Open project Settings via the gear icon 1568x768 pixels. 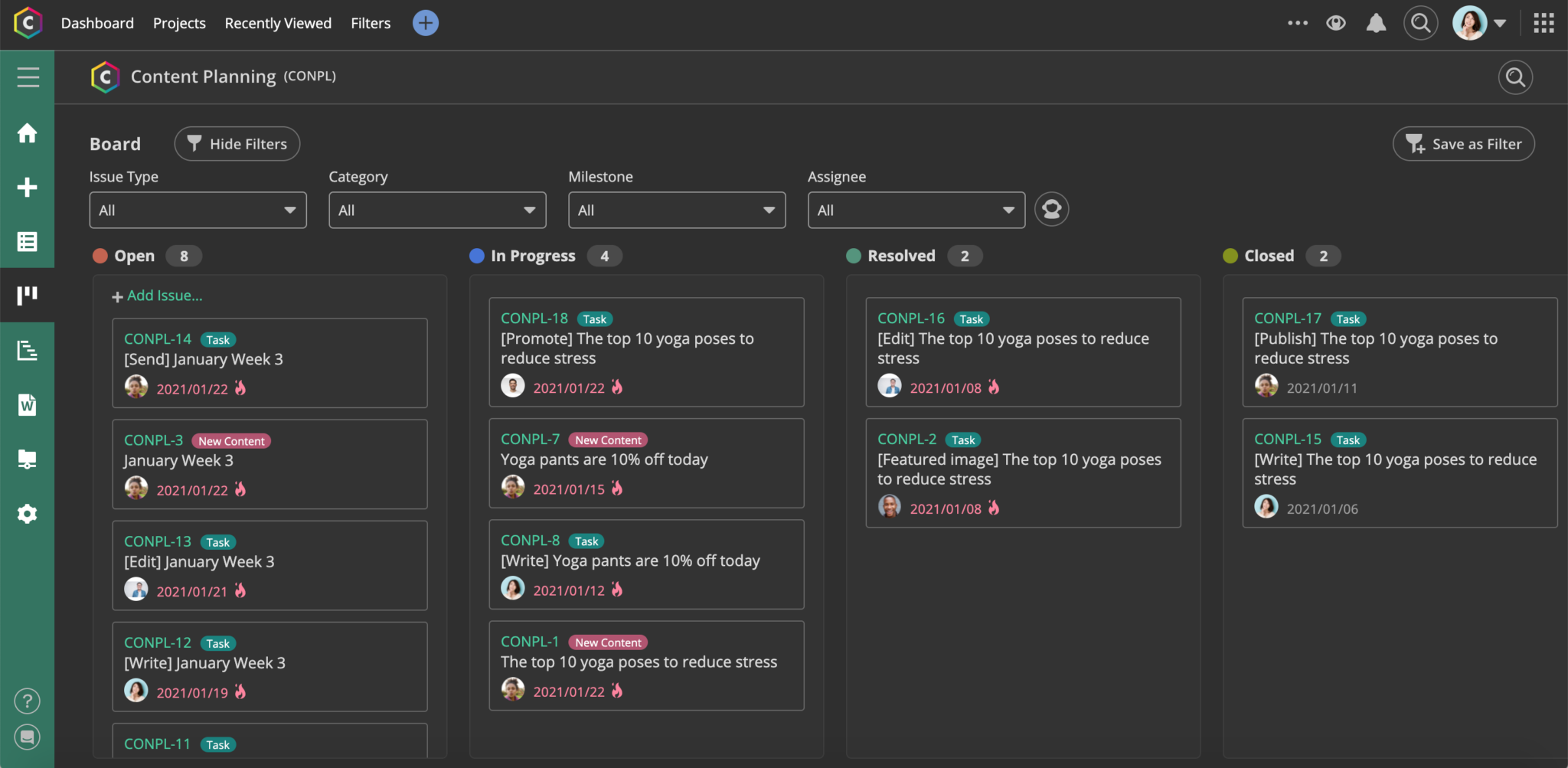(x=28, y=513)
